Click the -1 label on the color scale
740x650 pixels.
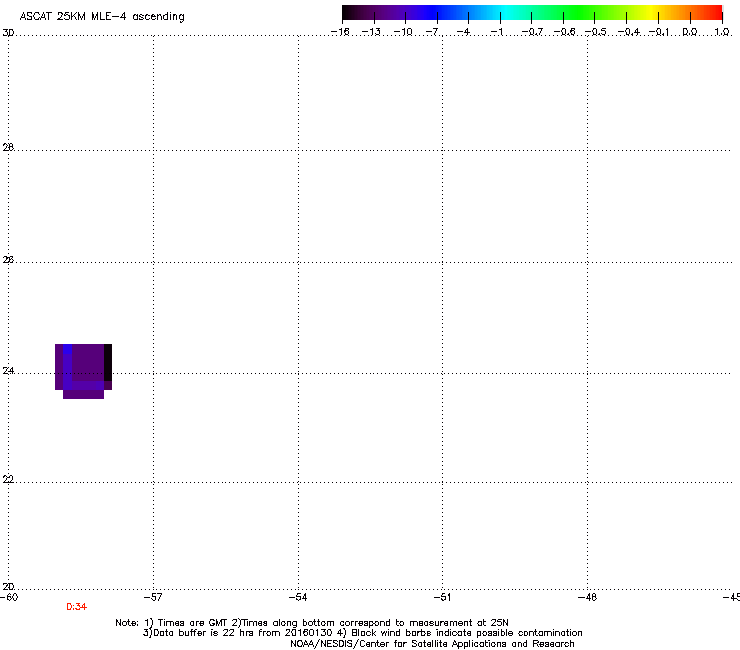tap(497, 32)
